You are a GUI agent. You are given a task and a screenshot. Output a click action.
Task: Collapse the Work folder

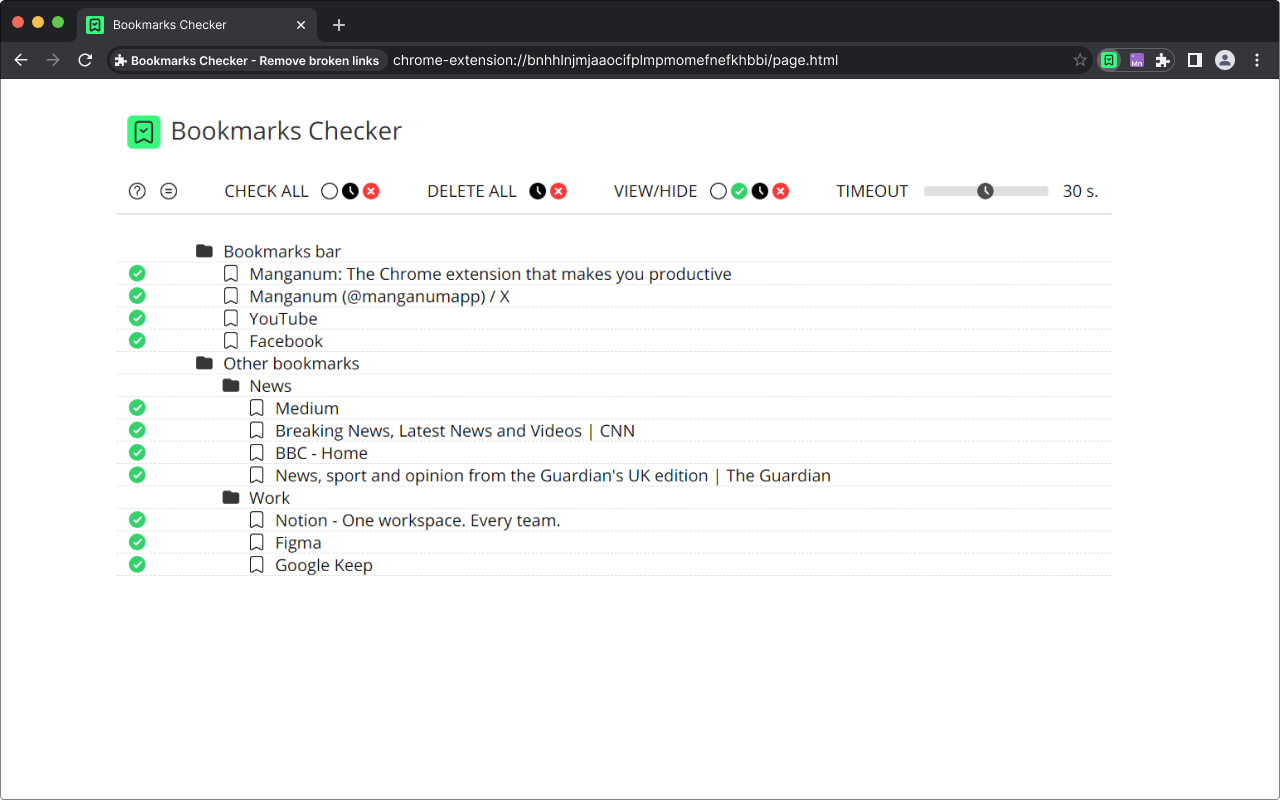(x=230, y=498)
